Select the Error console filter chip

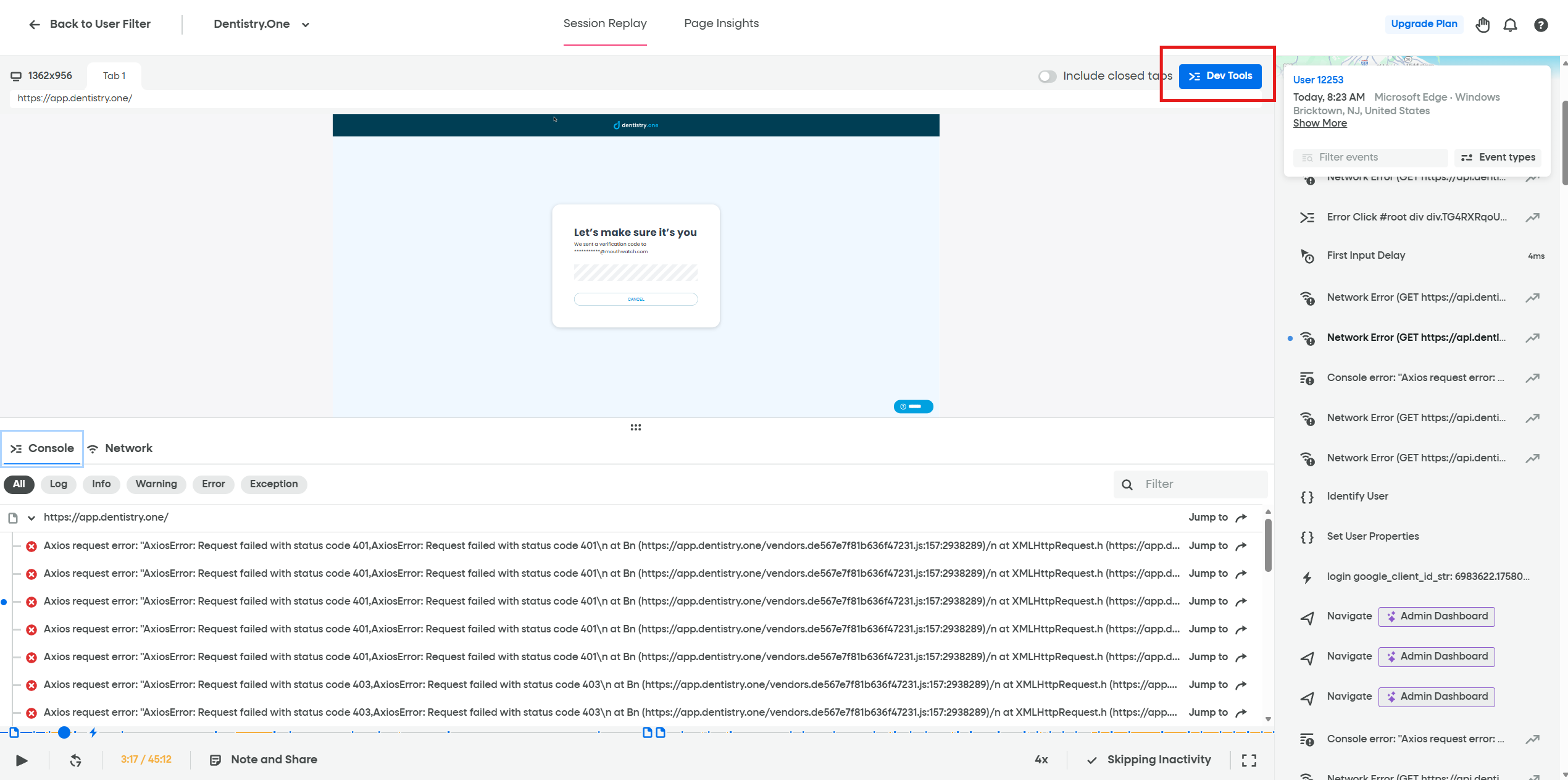pyautogui.click(x=213, y=484)
